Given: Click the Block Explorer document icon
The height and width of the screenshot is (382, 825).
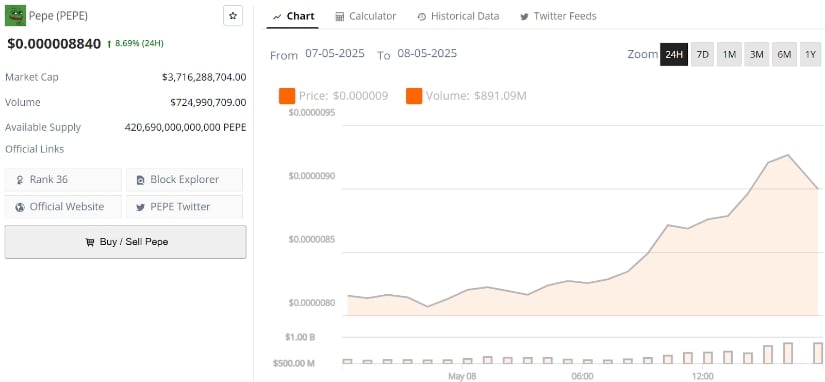Looking at the screenshot, I should click(140, 180).
